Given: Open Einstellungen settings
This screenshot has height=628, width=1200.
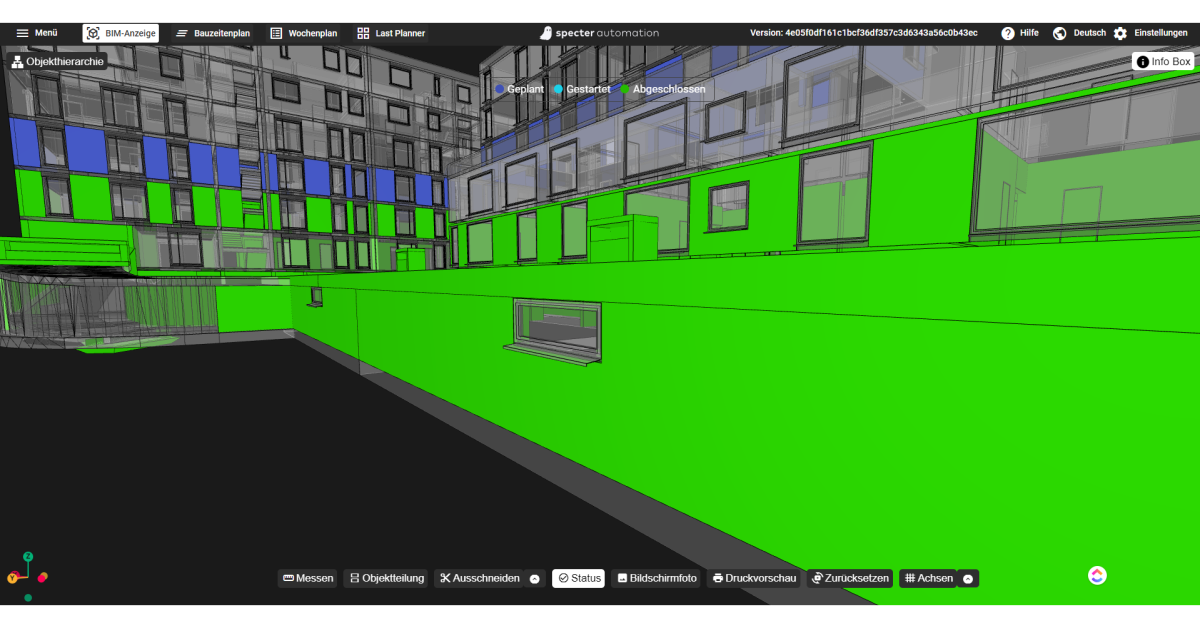Looking at the screenshot, I should (x=1150, y=33).
